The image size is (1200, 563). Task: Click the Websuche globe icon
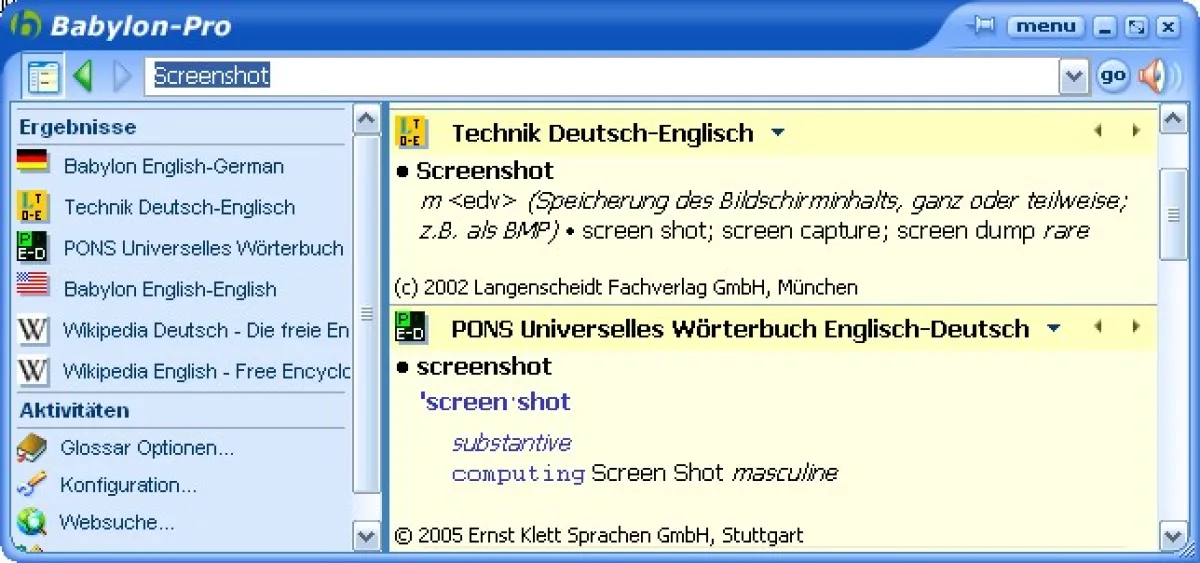32,521
